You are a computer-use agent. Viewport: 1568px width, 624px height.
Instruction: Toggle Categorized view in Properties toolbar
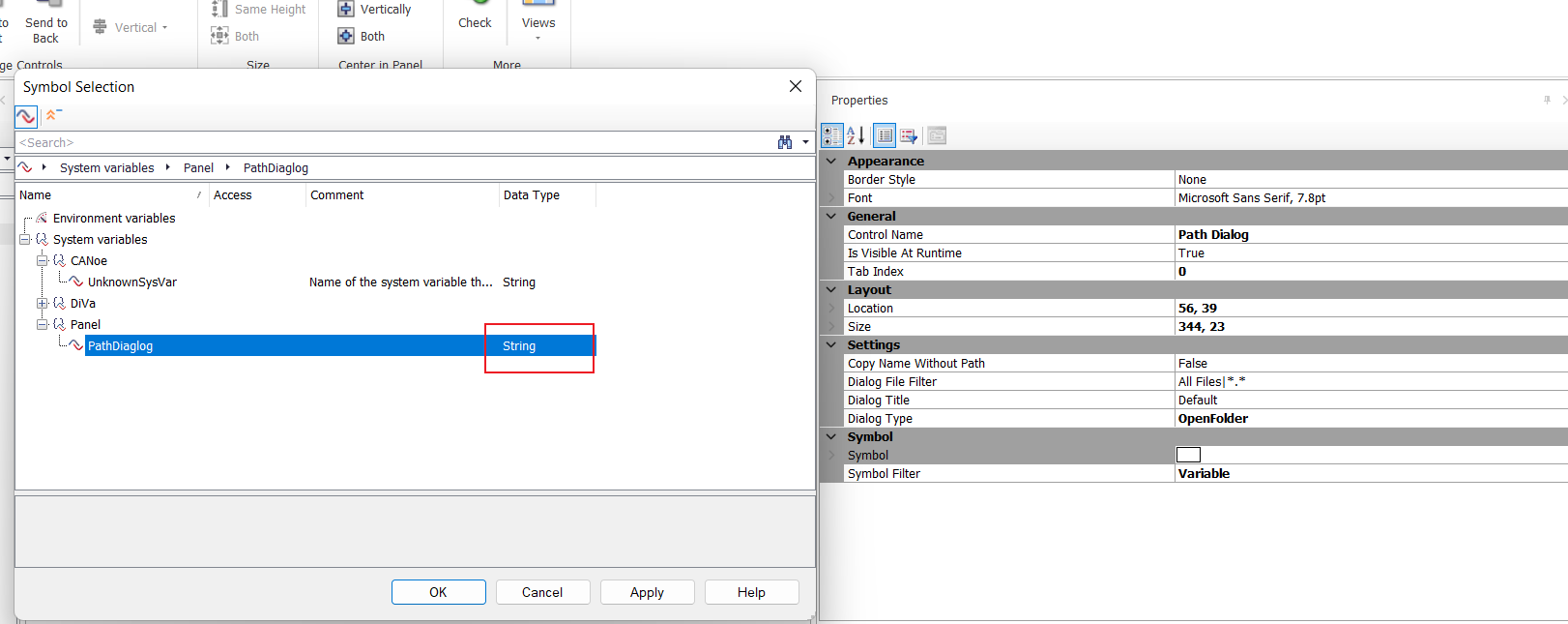[832, 135]
